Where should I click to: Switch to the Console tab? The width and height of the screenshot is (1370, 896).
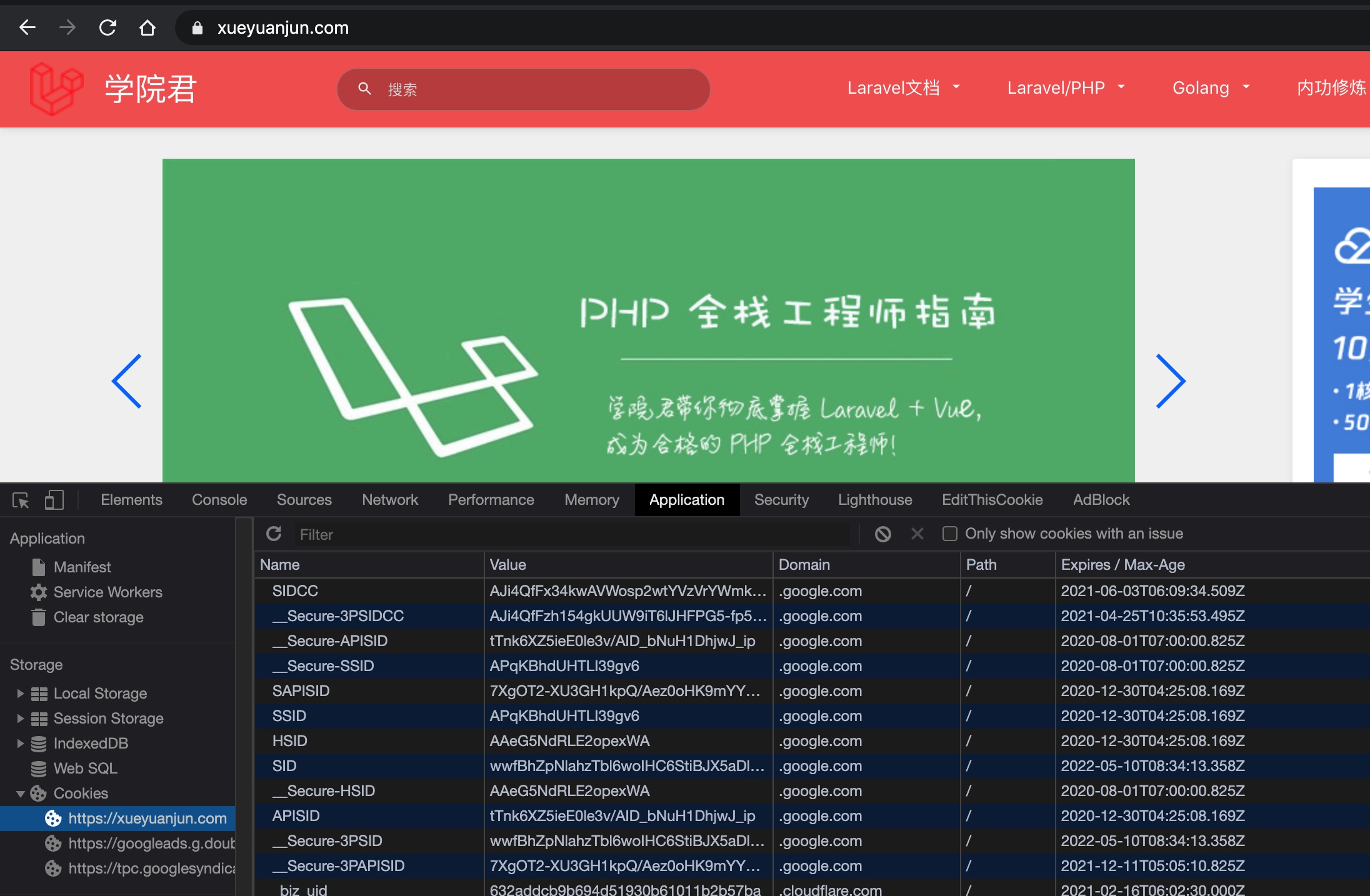coord(219,500)
